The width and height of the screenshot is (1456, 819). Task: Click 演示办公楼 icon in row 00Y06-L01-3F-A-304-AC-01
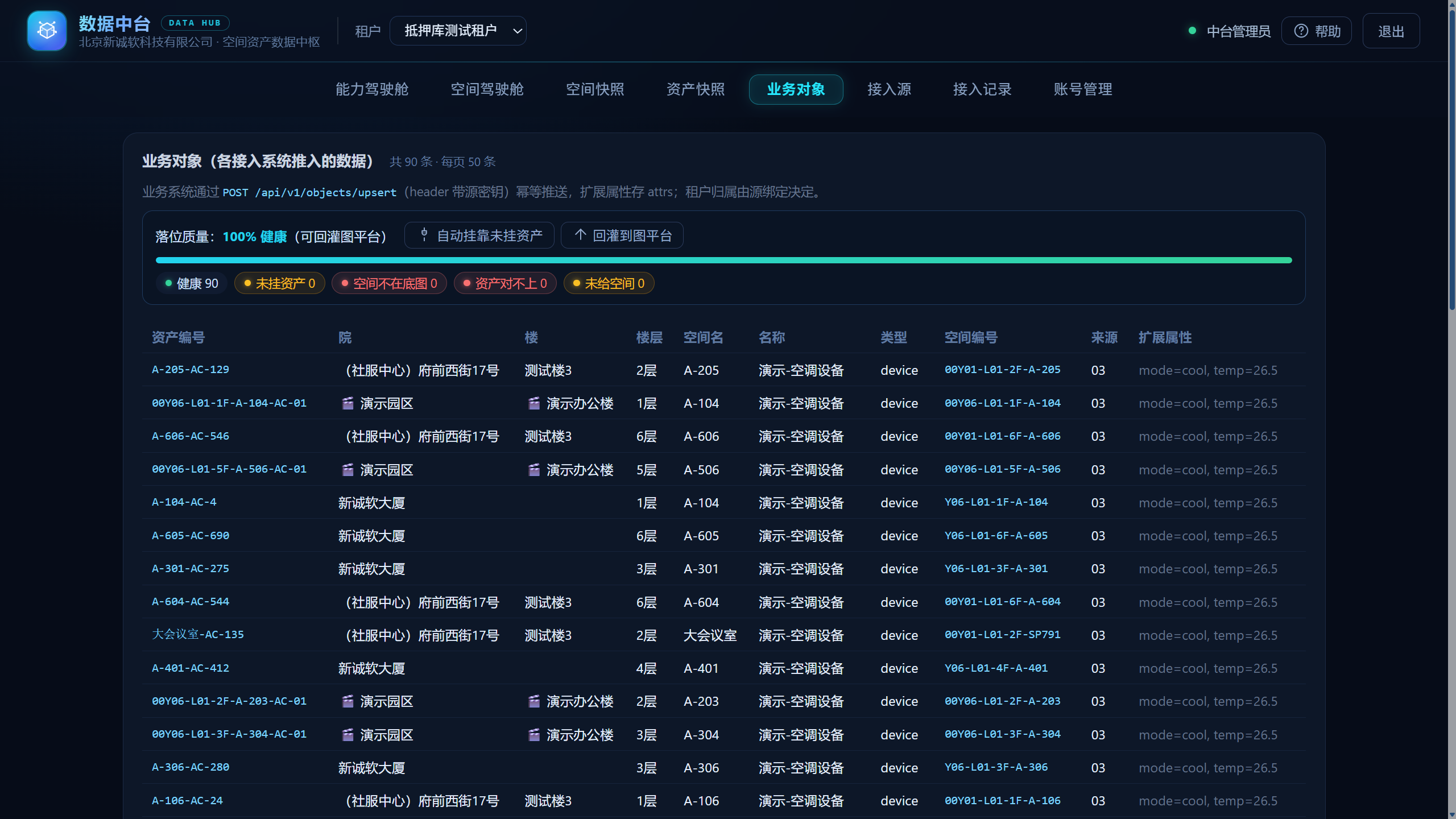point(533,735)
